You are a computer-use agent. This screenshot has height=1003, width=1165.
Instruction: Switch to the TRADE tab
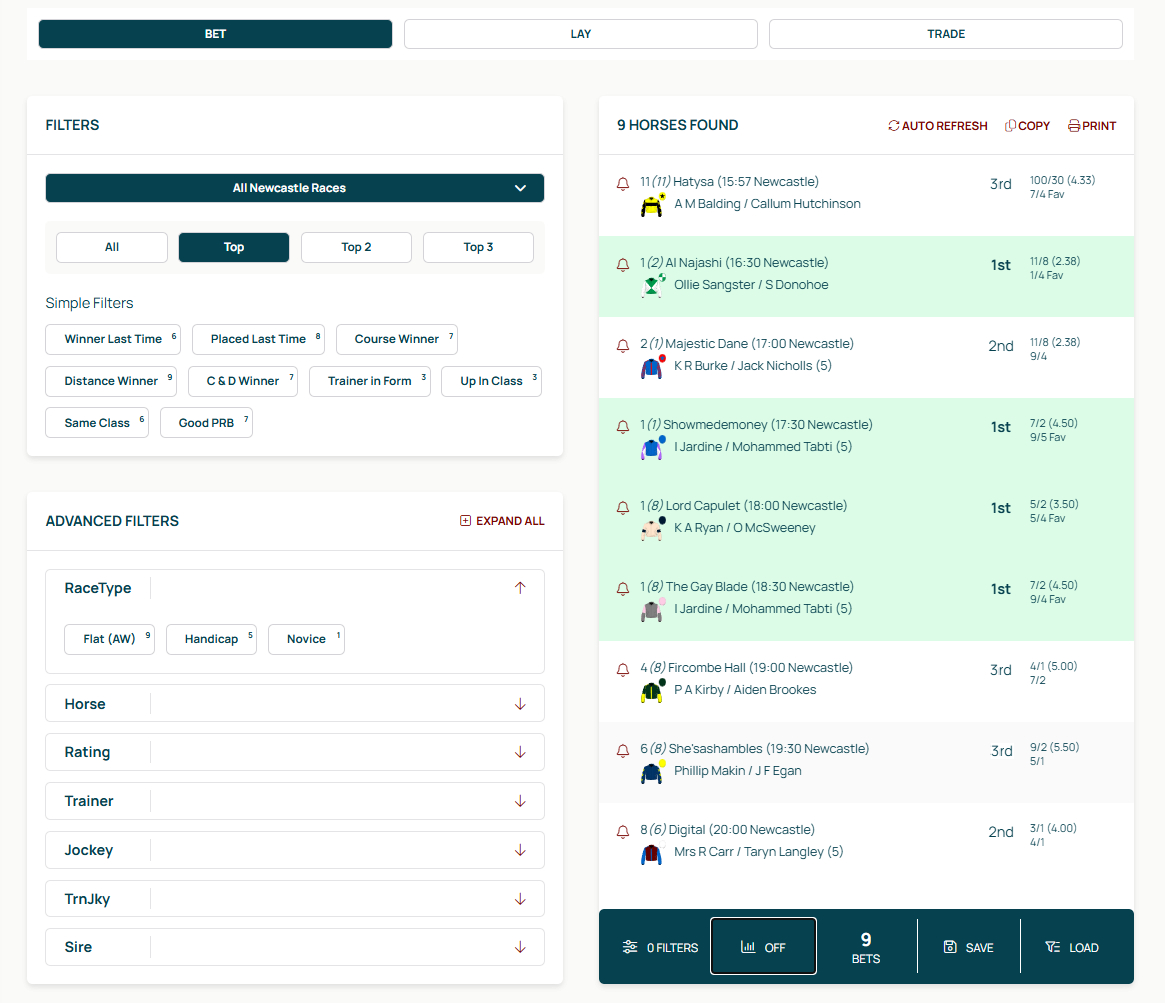945,33
